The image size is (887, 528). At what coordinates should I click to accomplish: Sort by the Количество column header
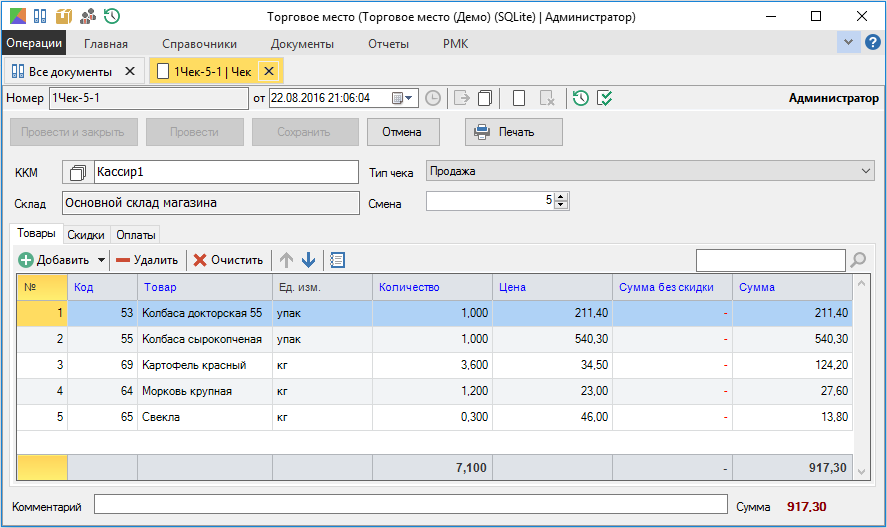point(432,287)
